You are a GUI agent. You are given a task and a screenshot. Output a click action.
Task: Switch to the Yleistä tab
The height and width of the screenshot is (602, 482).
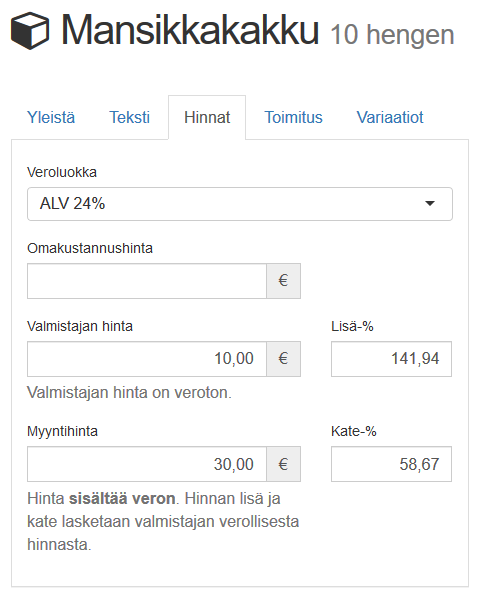click(51, 117)
